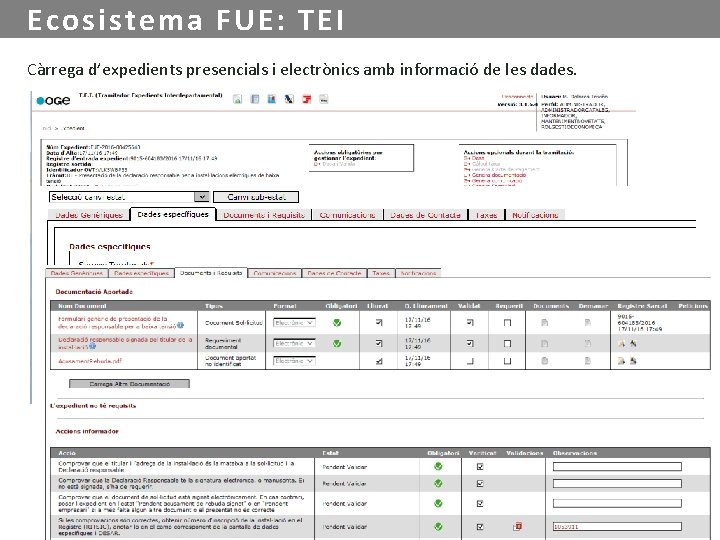Click the 'Documentació Aportada' heading
This screenshot has height=540, width=720.
[94, 292]
